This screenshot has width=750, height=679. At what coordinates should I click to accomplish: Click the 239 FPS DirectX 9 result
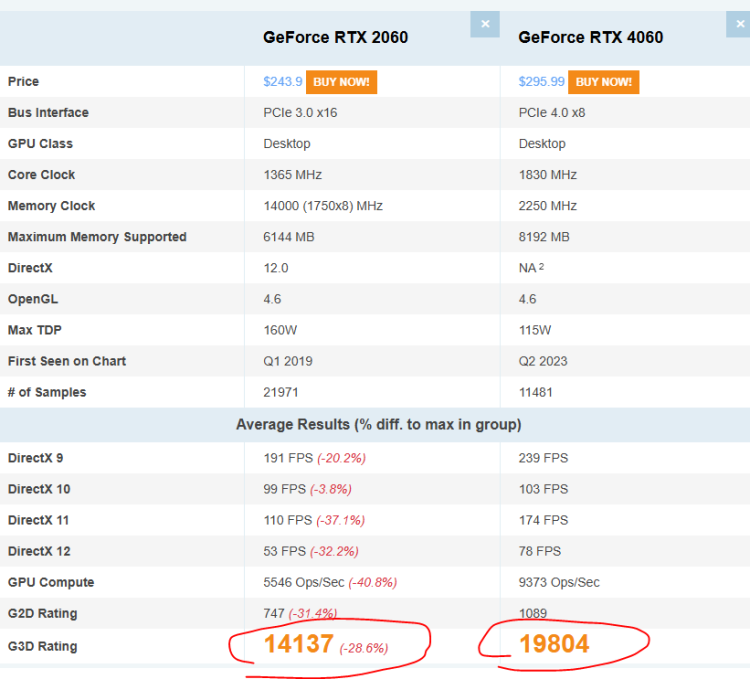pos(543,458)
